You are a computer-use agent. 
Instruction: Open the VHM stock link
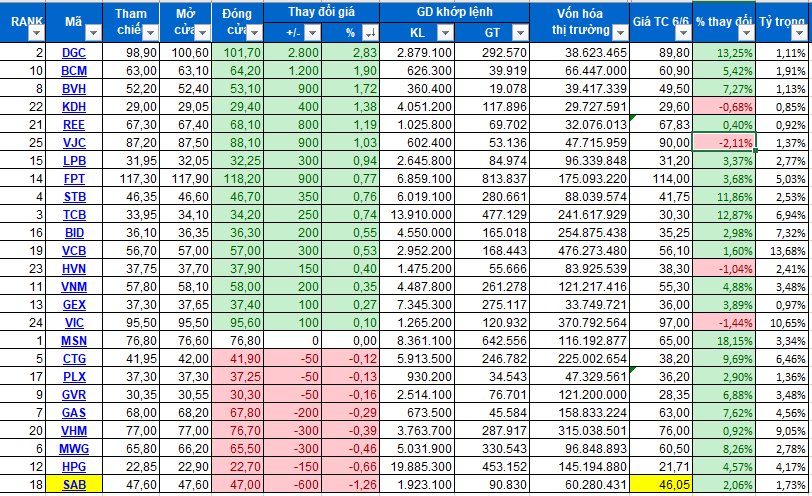(x=74, y=431)
